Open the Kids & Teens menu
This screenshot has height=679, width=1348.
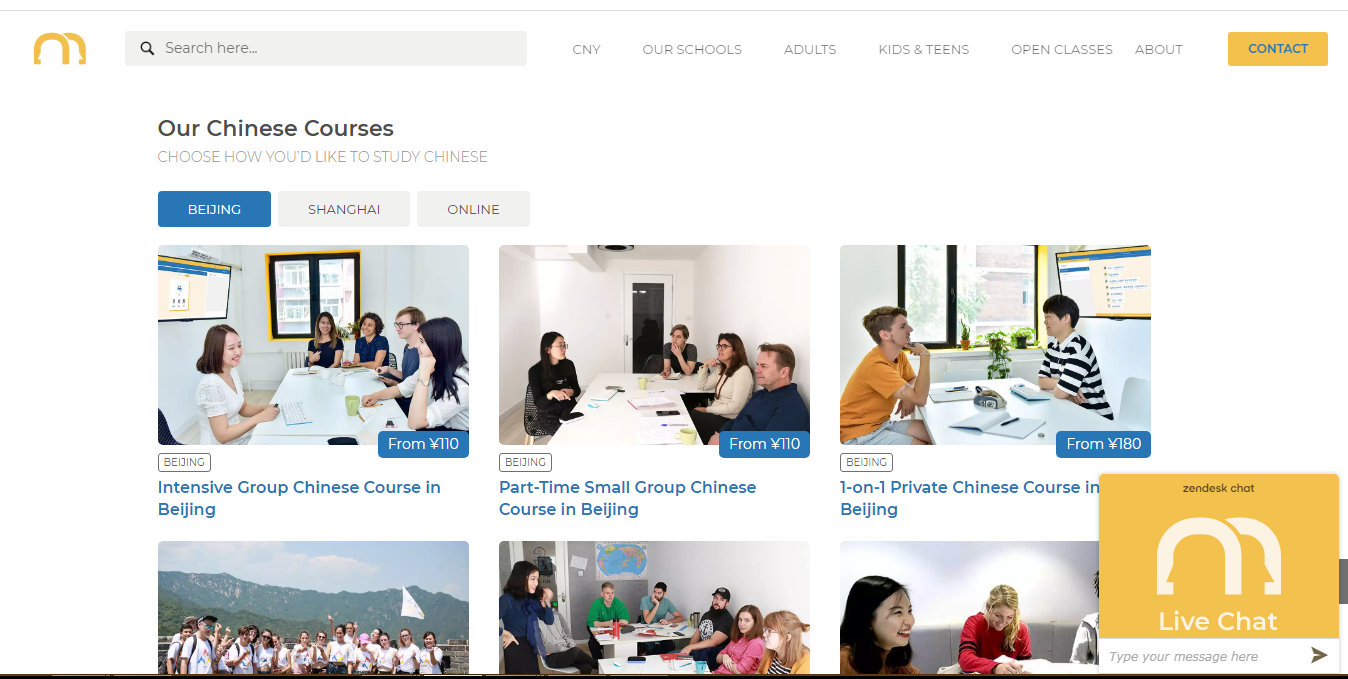pyautogui.click(x=924, y=49)
